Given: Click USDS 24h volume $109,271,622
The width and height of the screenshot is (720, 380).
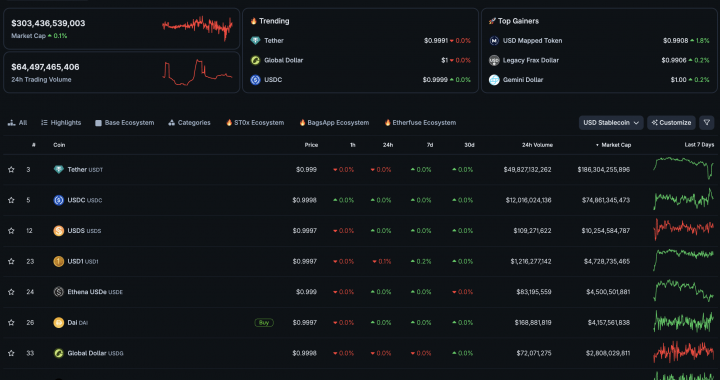Looking at the screenshot, I should pos(533,231).
